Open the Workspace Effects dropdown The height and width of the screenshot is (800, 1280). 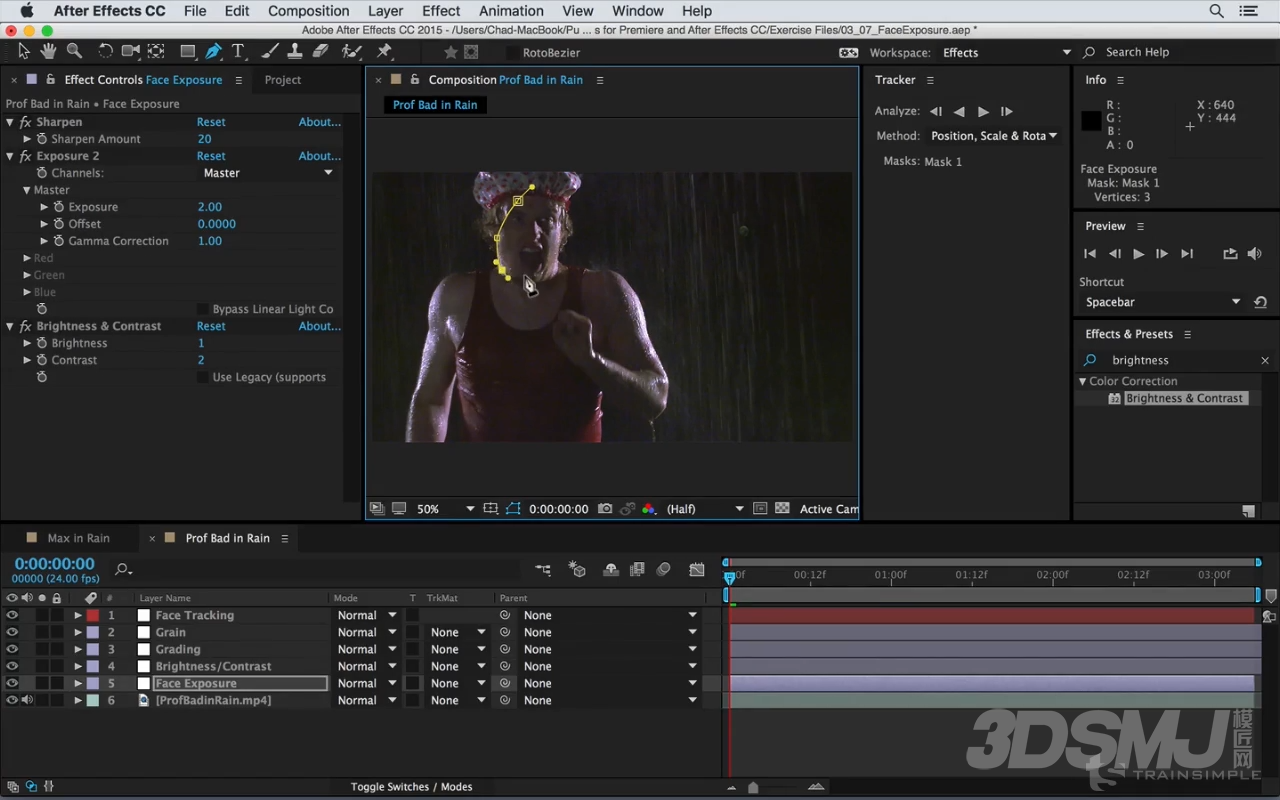[x=1006, y=53]
